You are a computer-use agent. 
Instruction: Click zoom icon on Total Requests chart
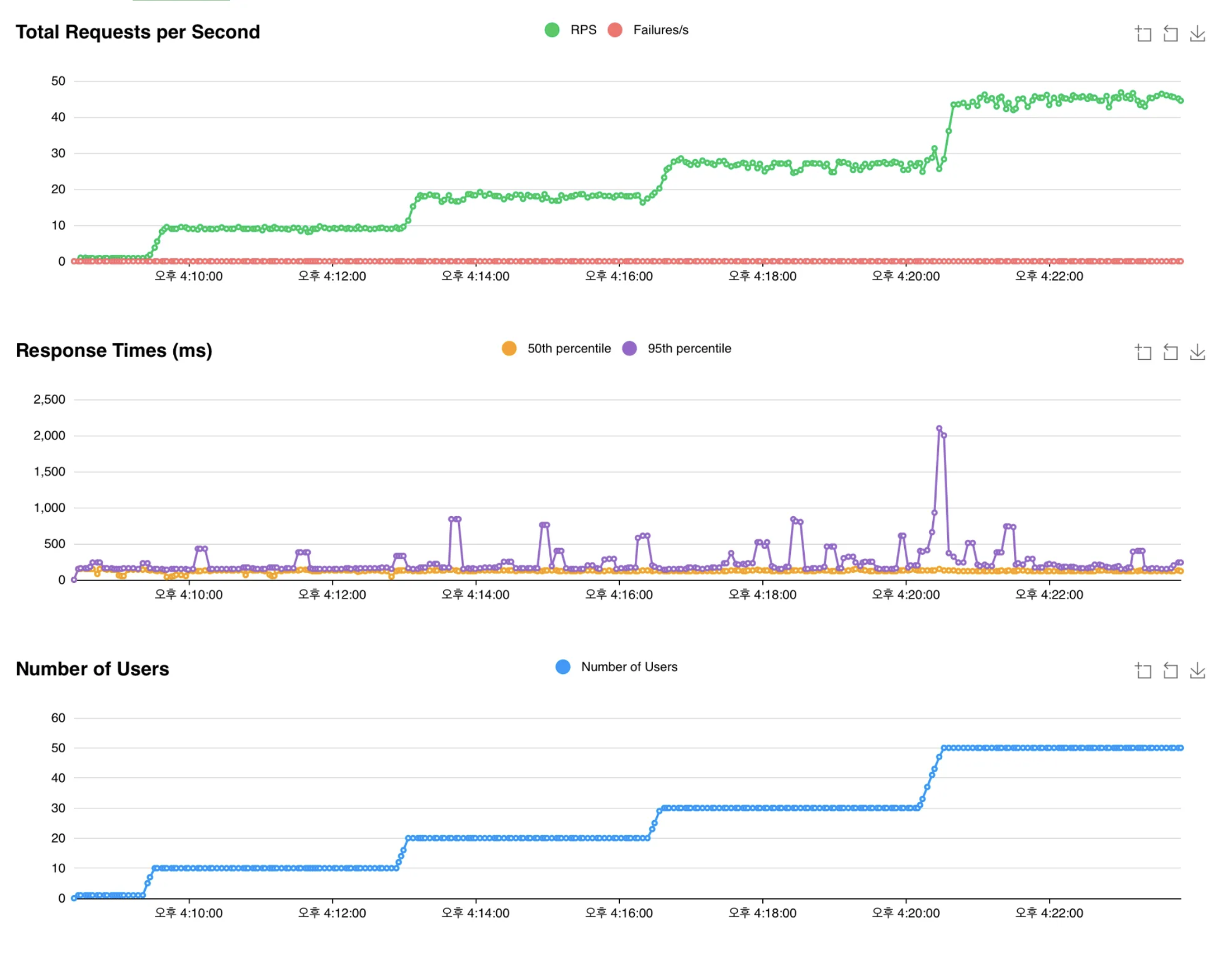[x=1144, y=34]
